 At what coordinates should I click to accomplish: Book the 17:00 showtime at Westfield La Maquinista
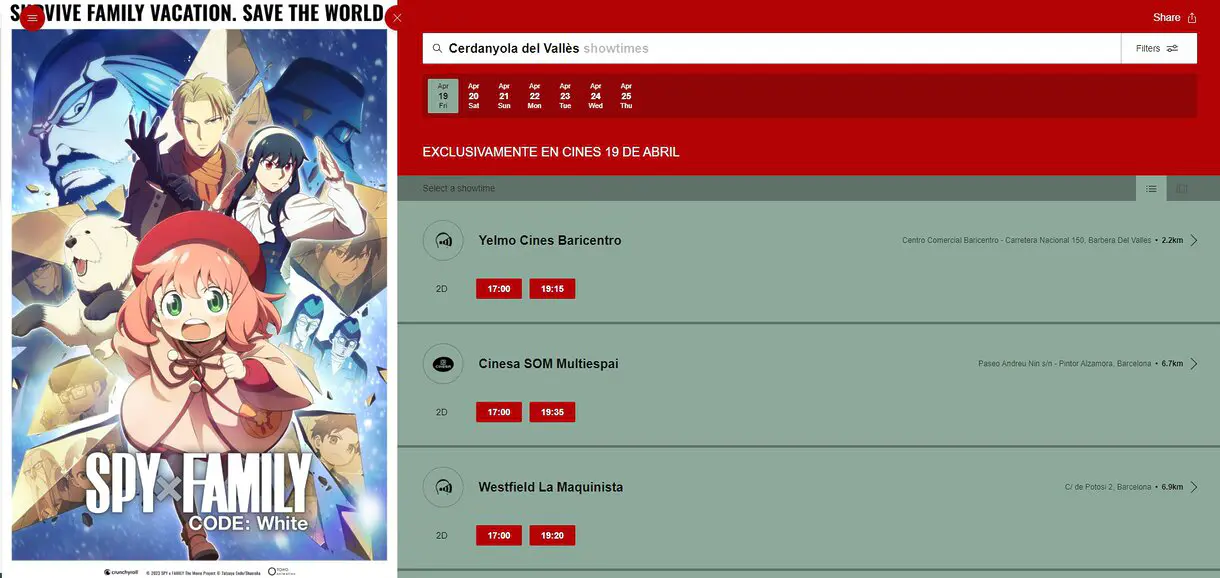click(499, 535)
